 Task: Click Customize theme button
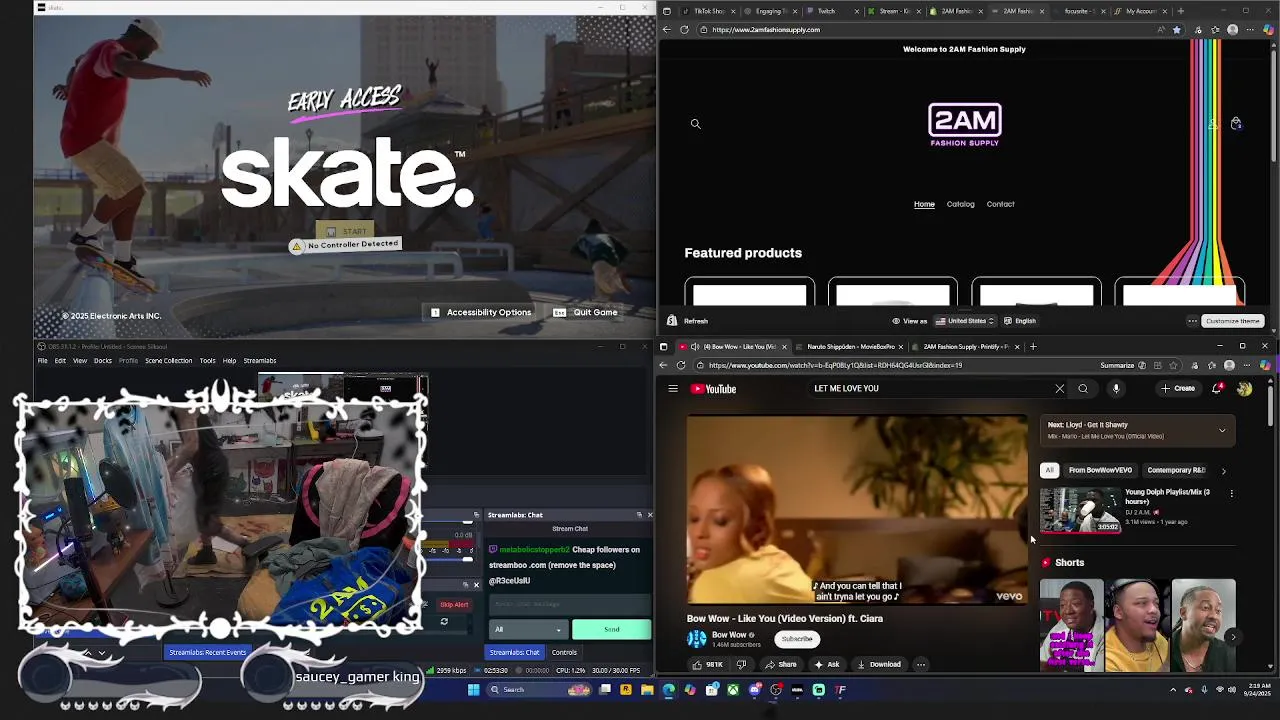[x=1232, y=321]
